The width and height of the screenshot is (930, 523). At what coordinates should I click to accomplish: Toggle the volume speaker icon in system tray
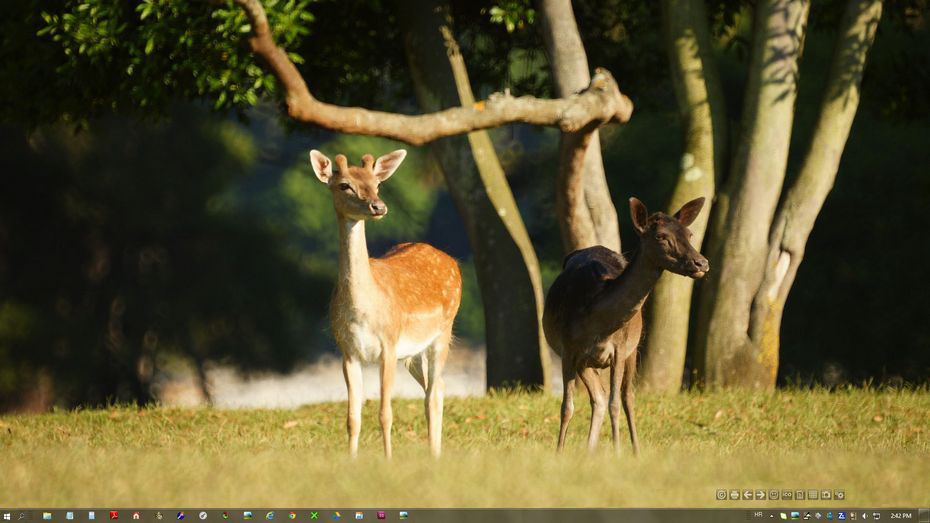(864, 516)
